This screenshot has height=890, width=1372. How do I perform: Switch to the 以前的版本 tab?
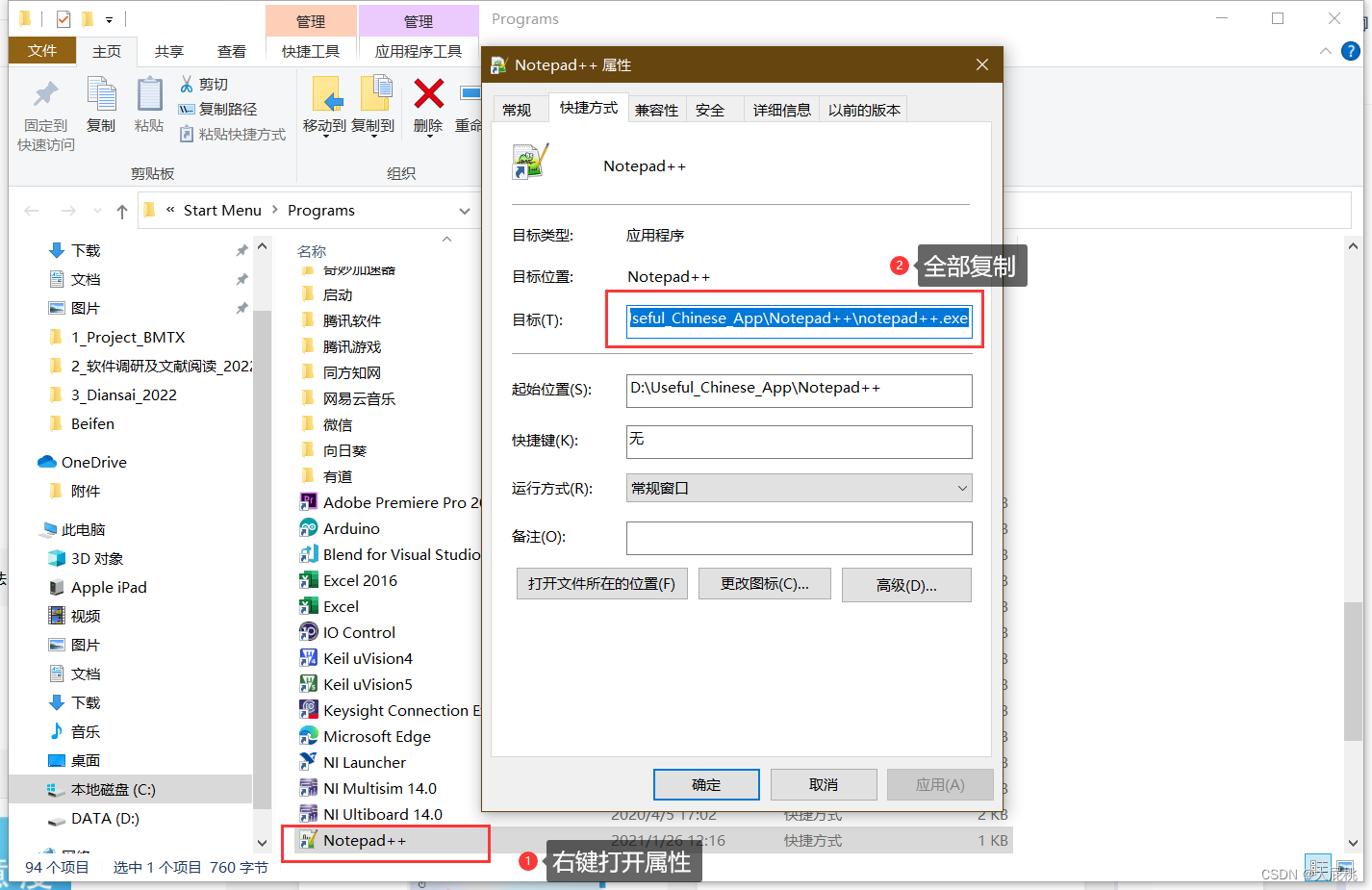pyautogui.click(x=864, y=110)
